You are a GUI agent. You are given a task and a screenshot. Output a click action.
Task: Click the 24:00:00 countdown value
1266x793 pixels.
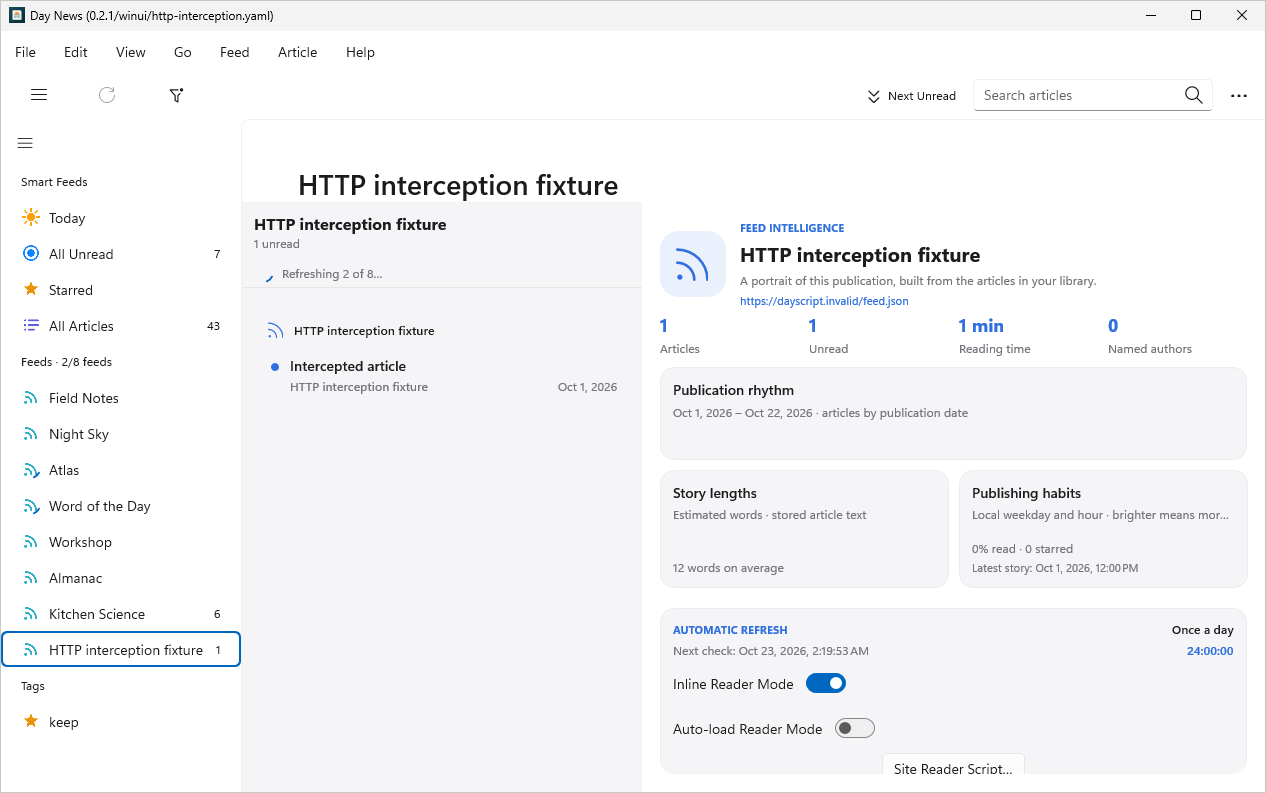click(1210, 651)
